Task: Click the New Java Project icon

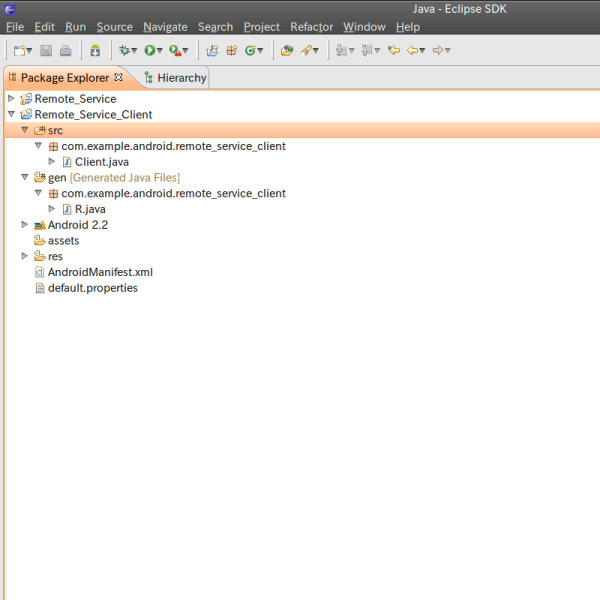Action: pyautogui.click(x=212, y=50)
